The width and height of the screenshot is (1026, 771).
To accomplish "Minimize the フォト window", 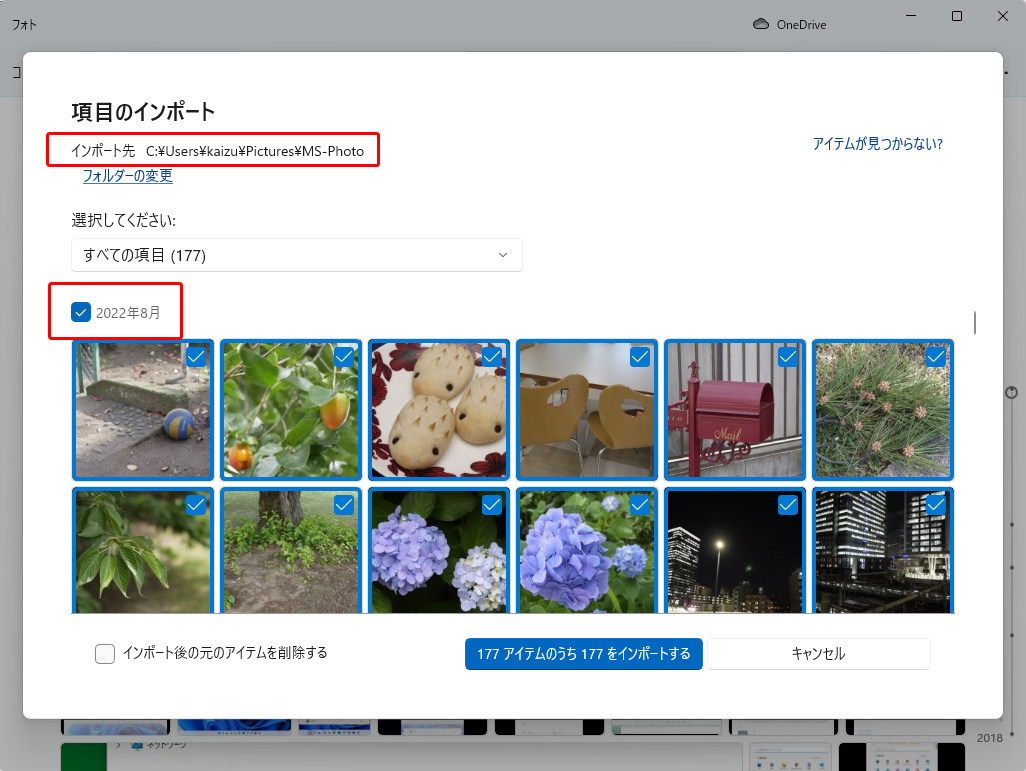I will pyautogui.click(x=911, y=16).
